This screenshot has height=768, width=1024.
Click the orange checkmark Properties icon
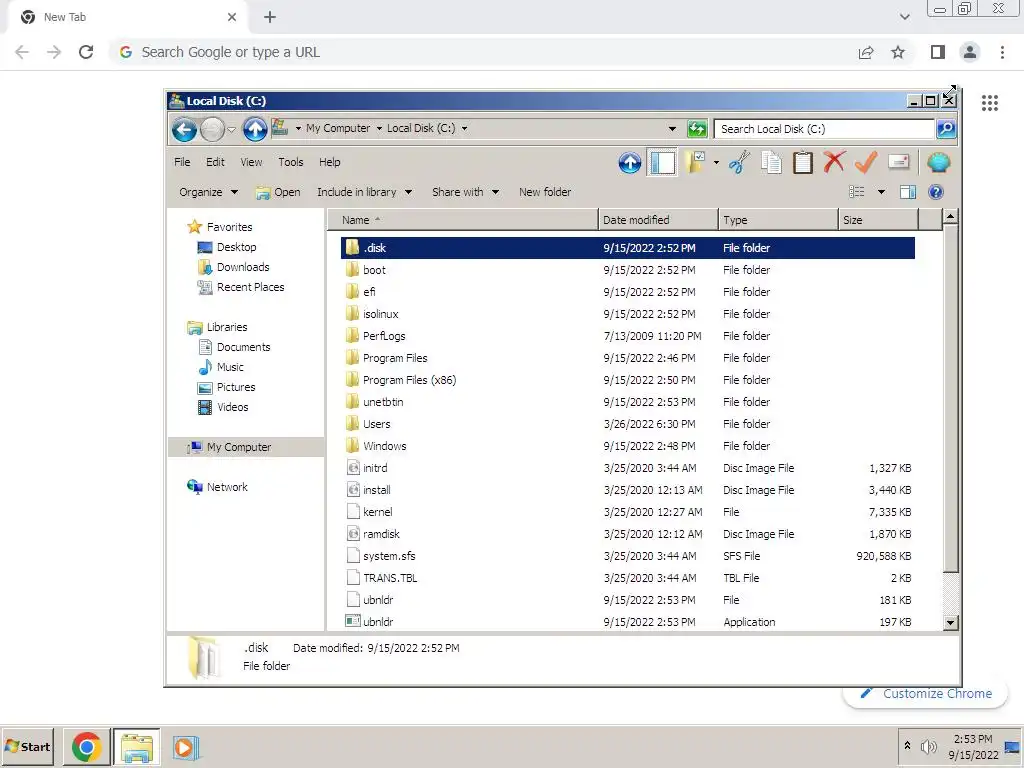(866, 162)
